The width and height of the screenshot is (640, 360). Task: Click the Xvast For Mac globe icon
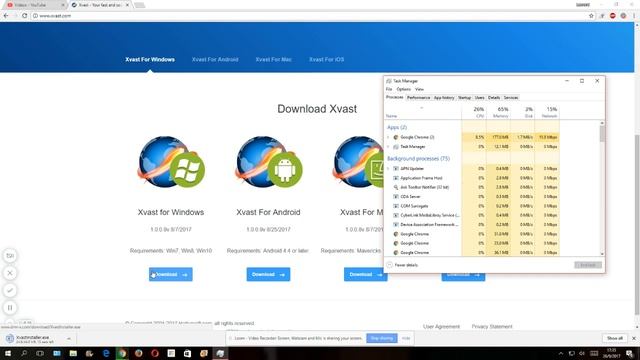[358, 162]
